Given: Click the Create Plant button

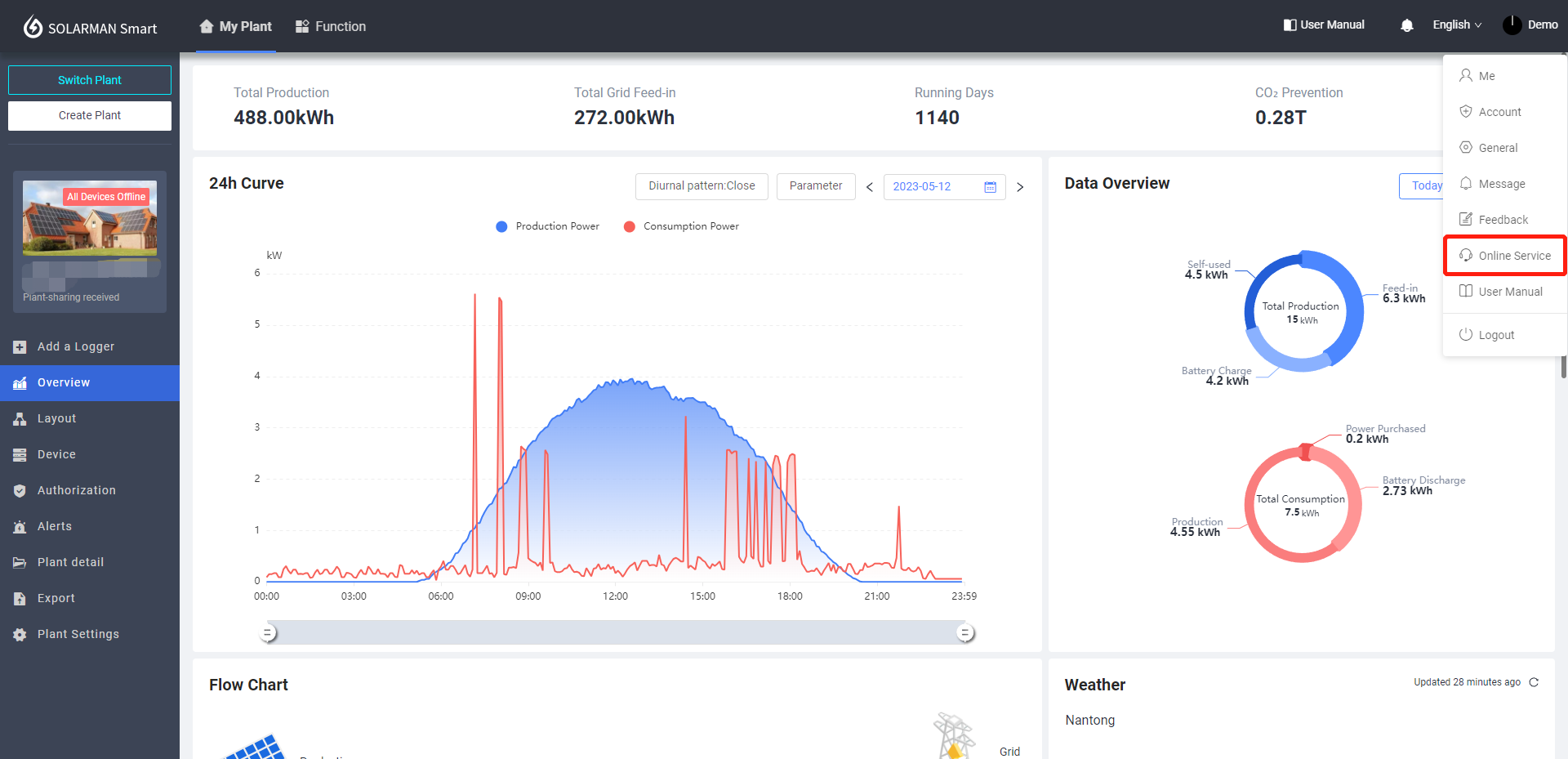Looking at the screenshot, I should 90,115.
